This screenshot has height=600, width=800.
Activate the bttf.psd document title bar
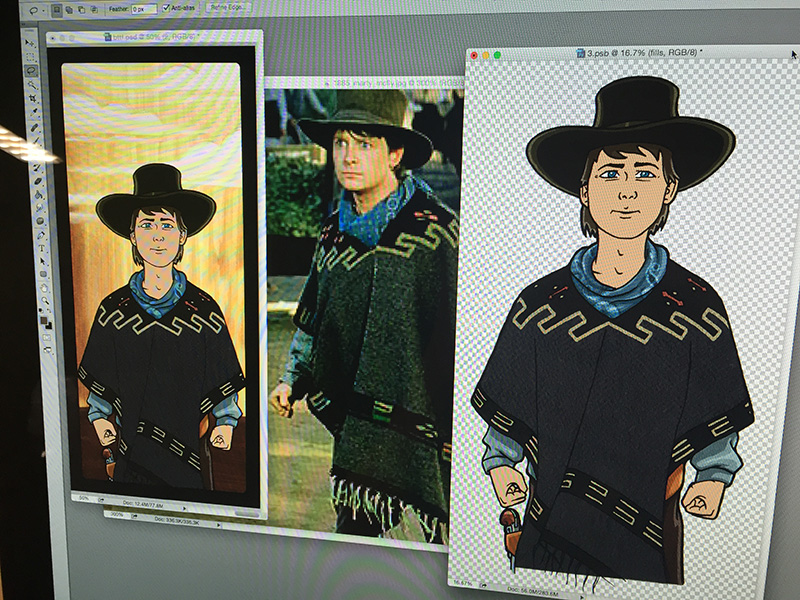pos(153,37)
